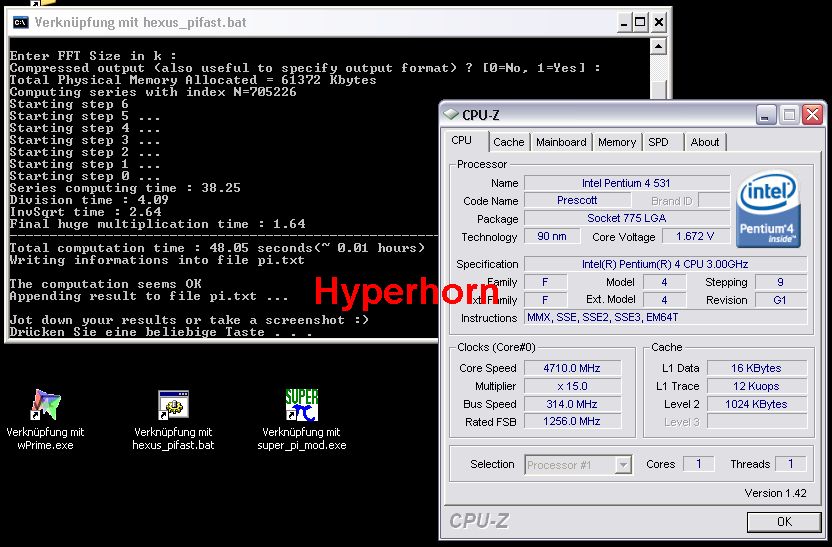Click the Instructions 'MMX, SSE, SSE2, SSE3, EM64T'
832x547 pixels.
(x=665, y=317)
